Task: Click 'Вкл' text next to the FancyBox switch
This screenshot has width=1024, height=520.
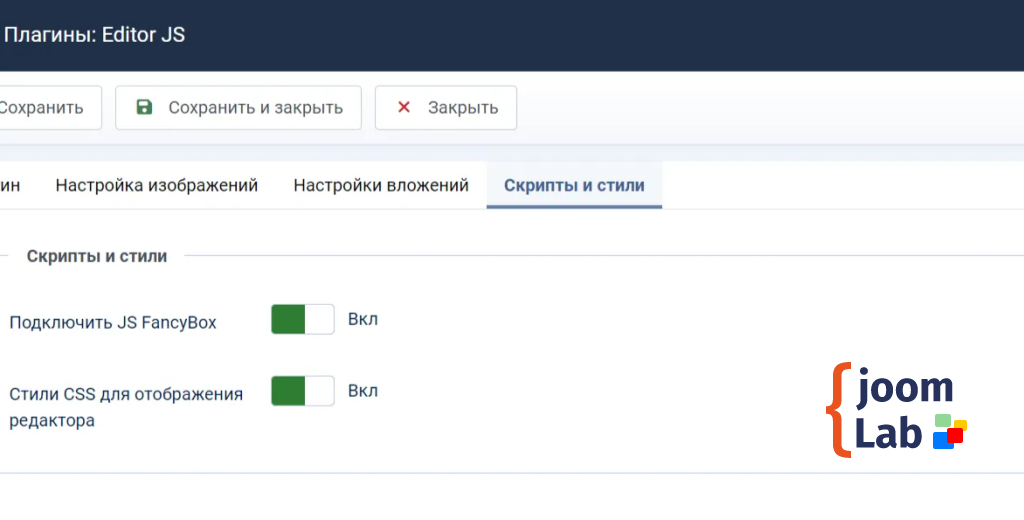Action: point(363,319)
